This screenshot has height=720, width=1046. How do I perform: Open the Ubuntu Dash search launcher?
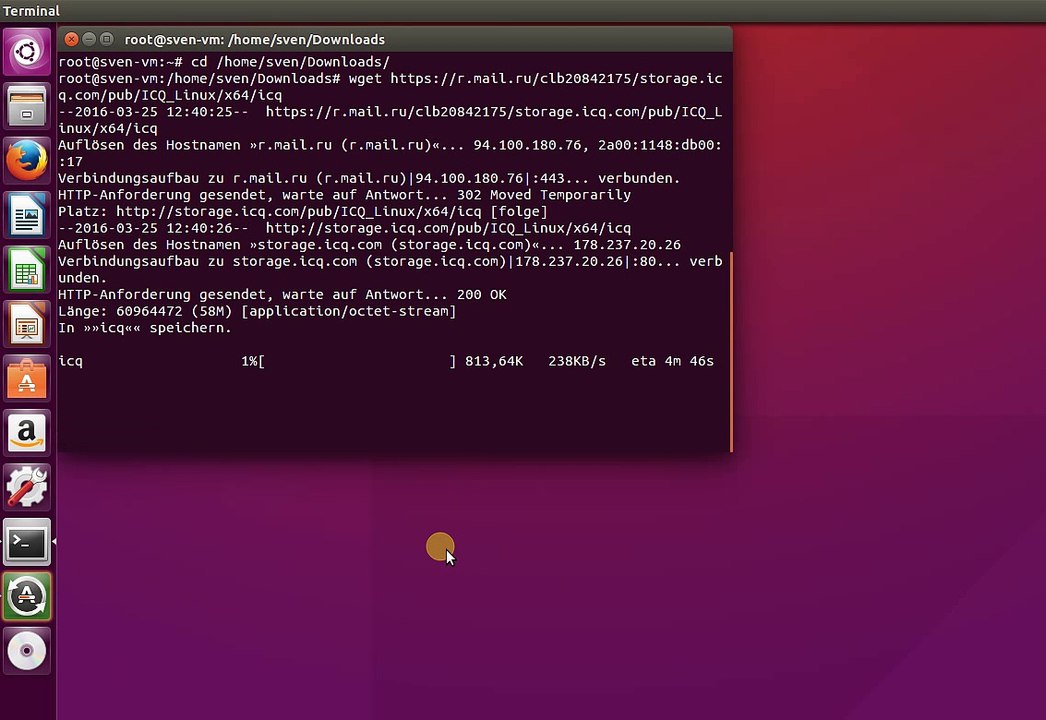27,51
